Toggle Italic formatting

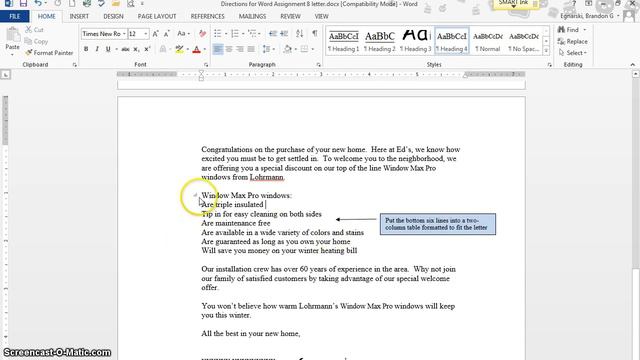[x=97, y=49]
